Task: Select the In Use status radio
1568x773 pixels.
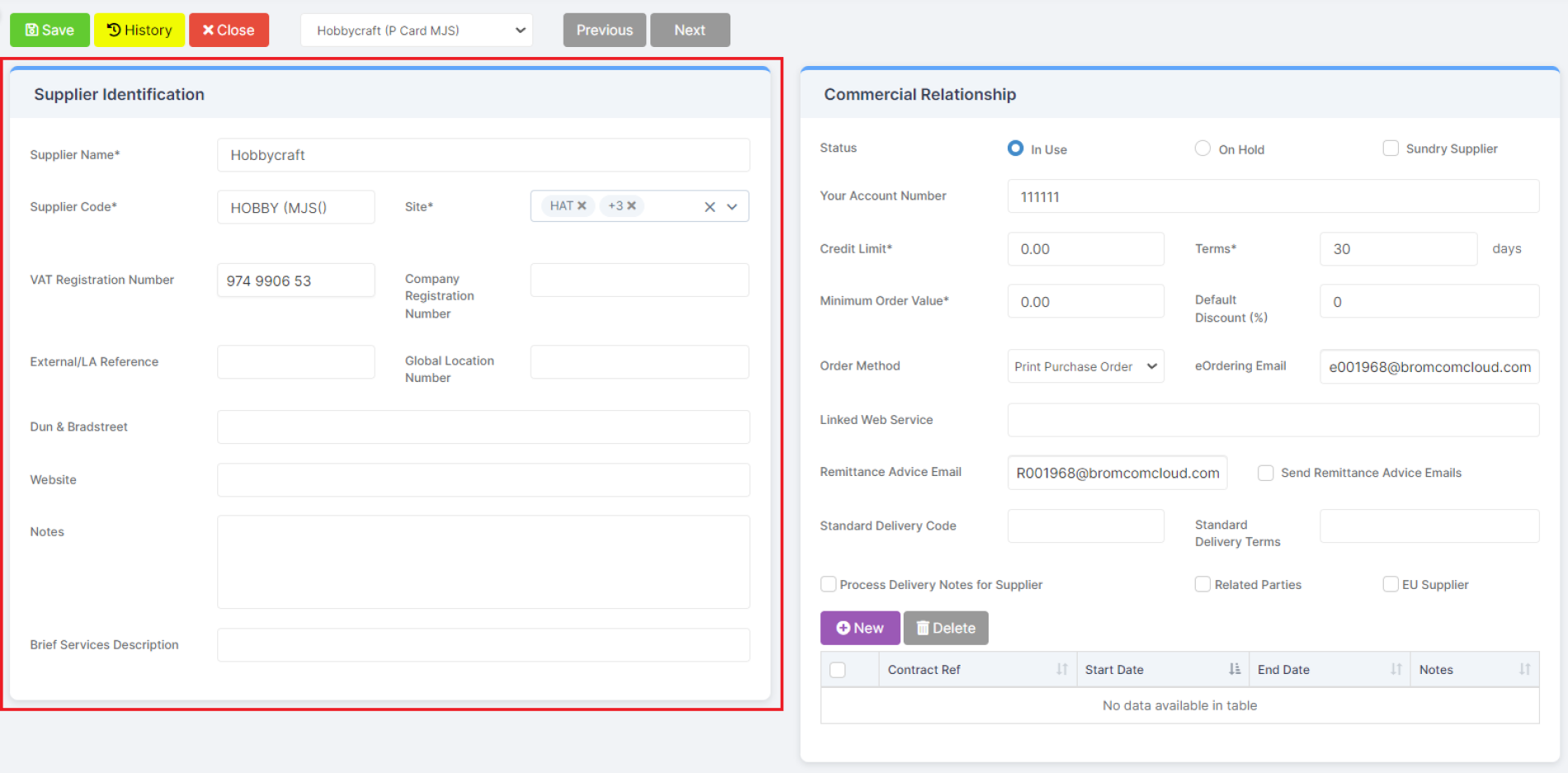Action: (x=1015, y=148)
